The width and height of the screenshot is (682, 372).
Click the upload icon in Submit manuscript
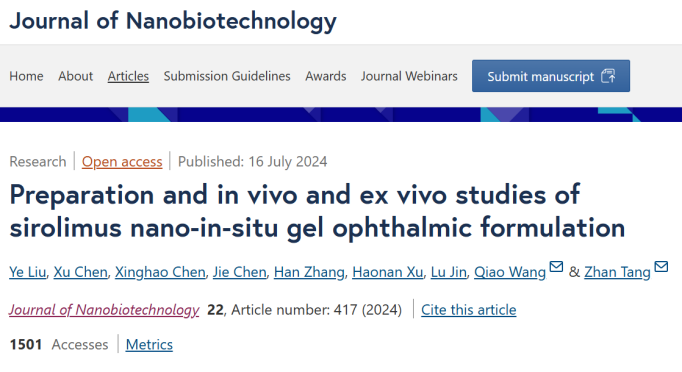(x=608, y=76)
